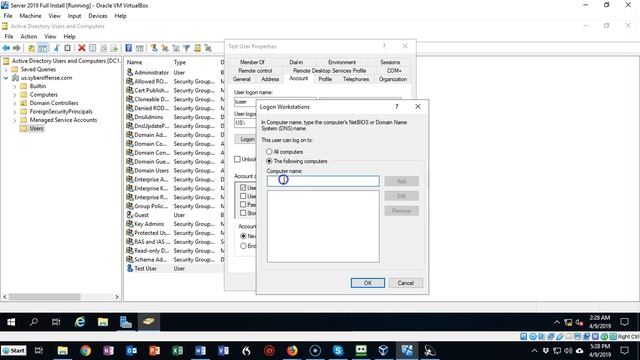640x360 pixels.
Task: Click the Filter funnel toolbar icon
Action: coord(187,48)
